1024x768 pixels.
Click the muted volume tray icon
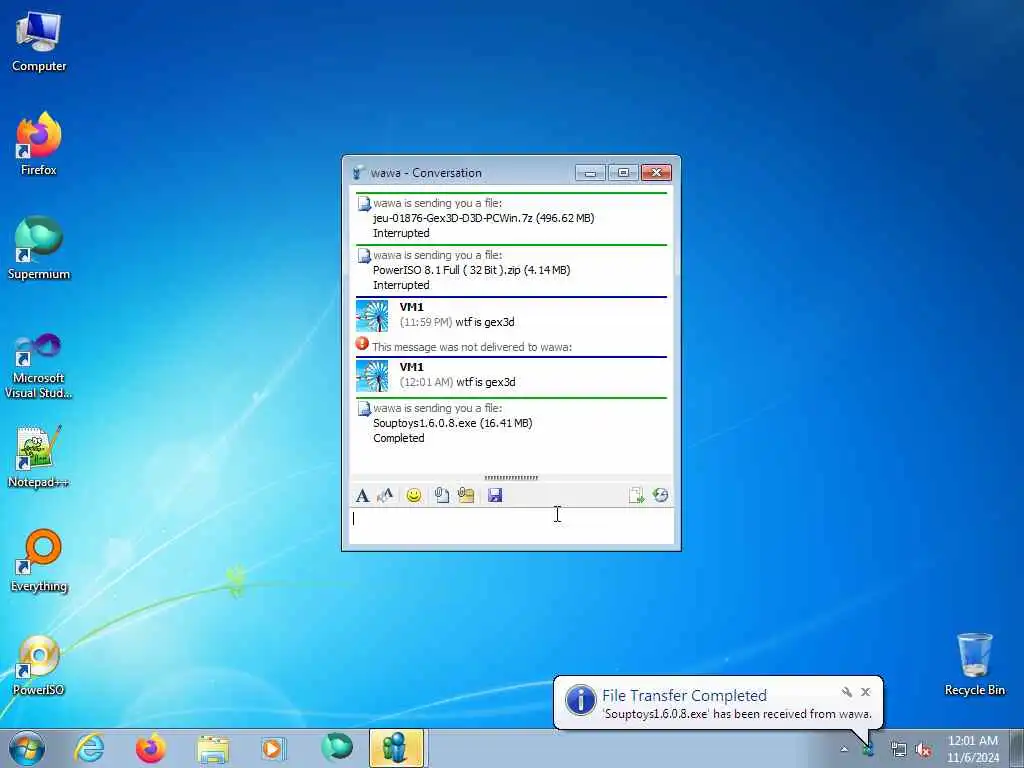923,750
